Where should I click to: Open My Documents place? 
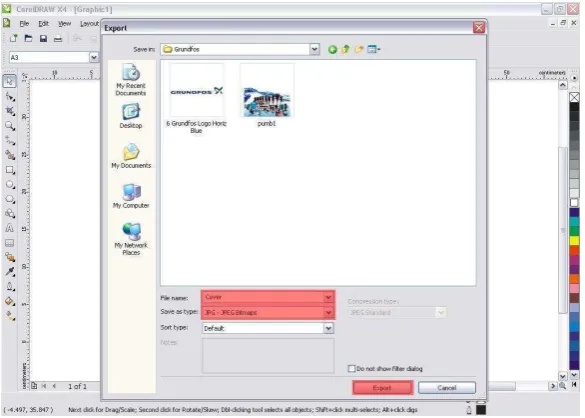click(131, 156)
